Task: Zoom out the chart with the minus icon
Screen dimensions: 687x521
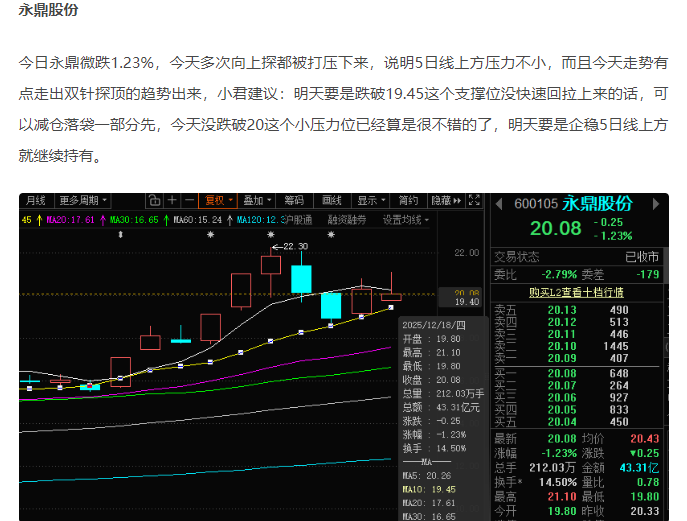Action: click(189, 201)
